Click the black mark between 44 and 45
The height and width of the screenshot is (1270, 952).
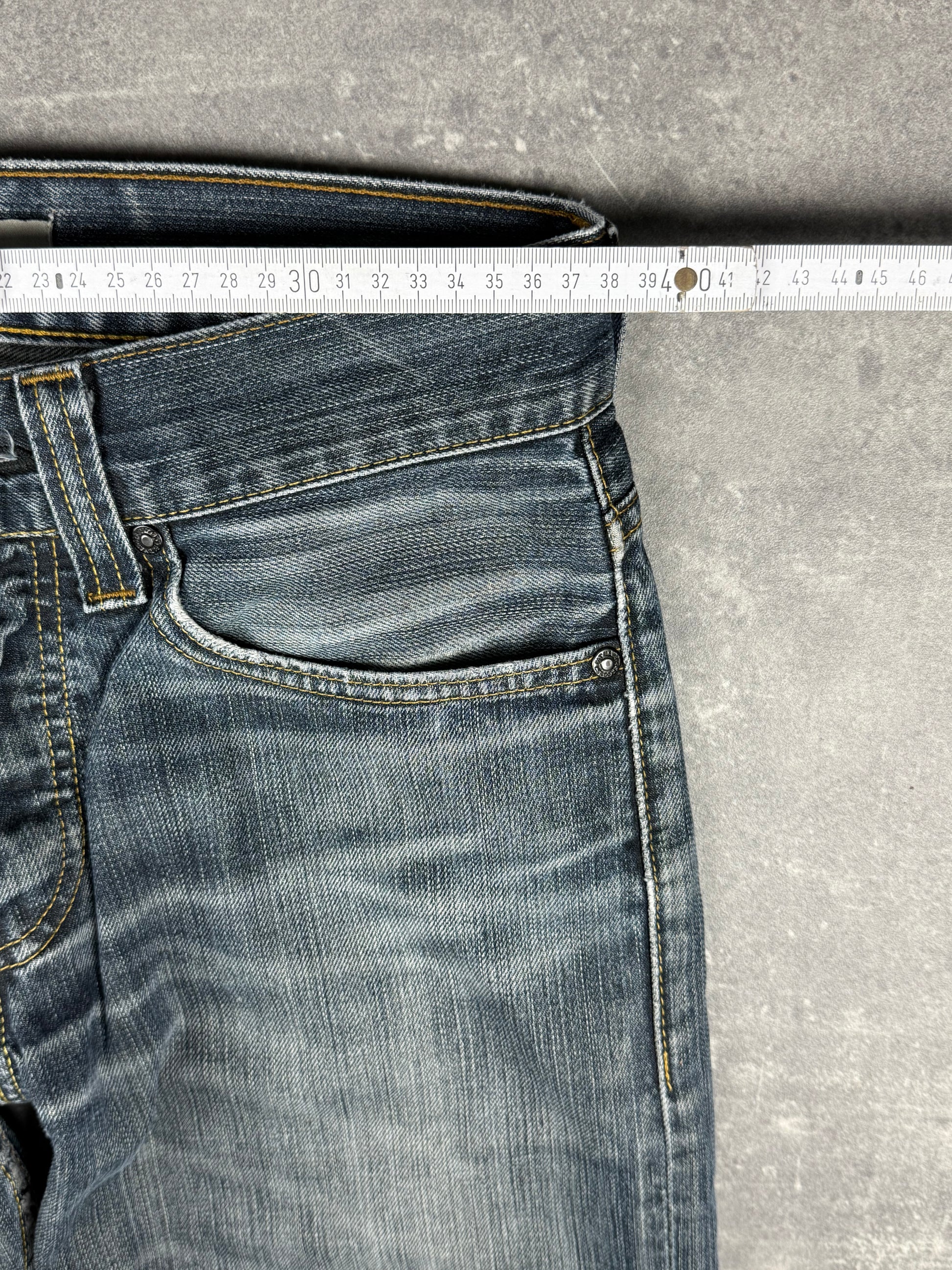[859, 278]
